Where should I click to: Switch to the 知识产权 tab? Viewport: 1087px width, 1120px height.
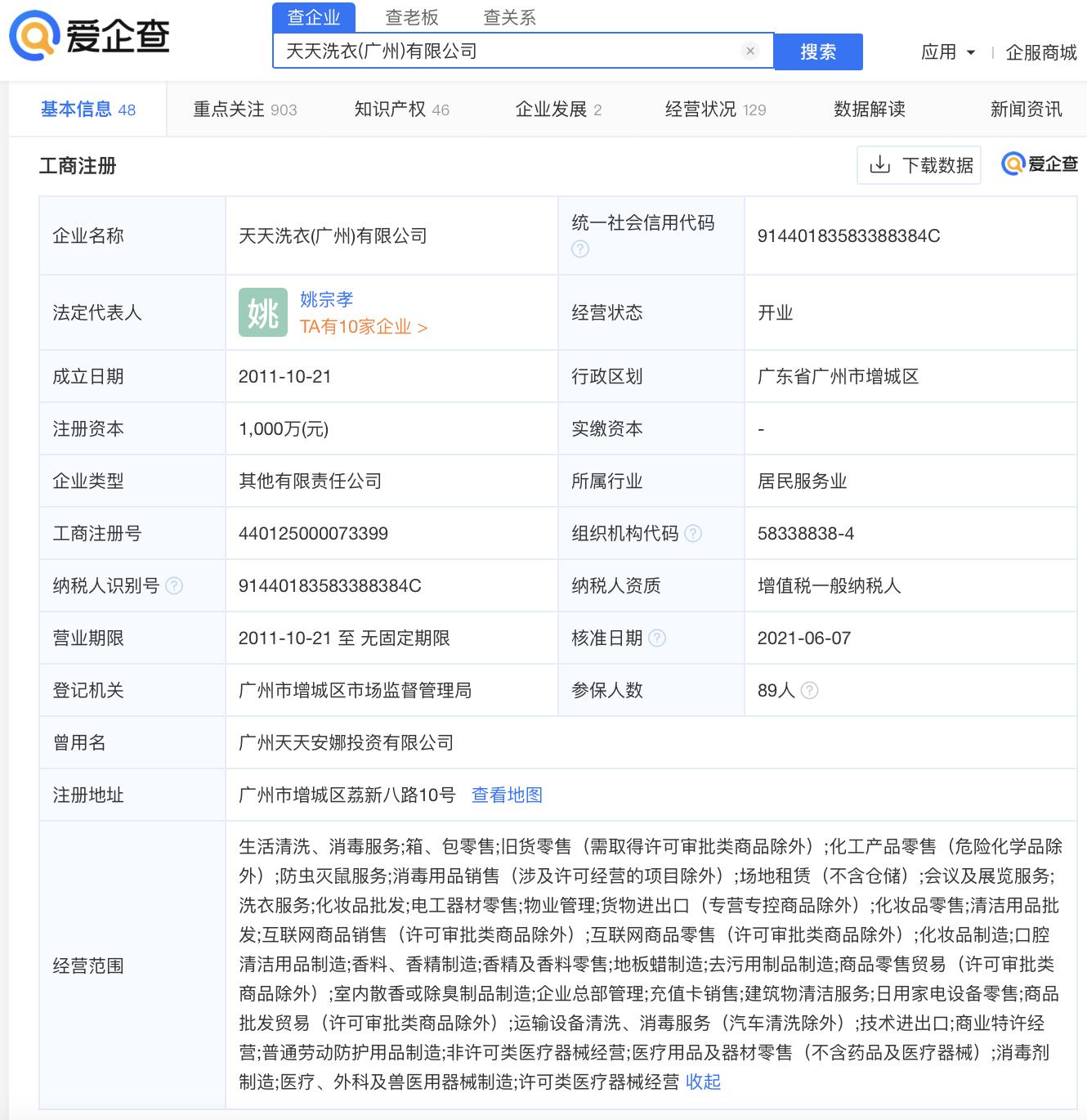pyautogui.click(x=391, y=109)
